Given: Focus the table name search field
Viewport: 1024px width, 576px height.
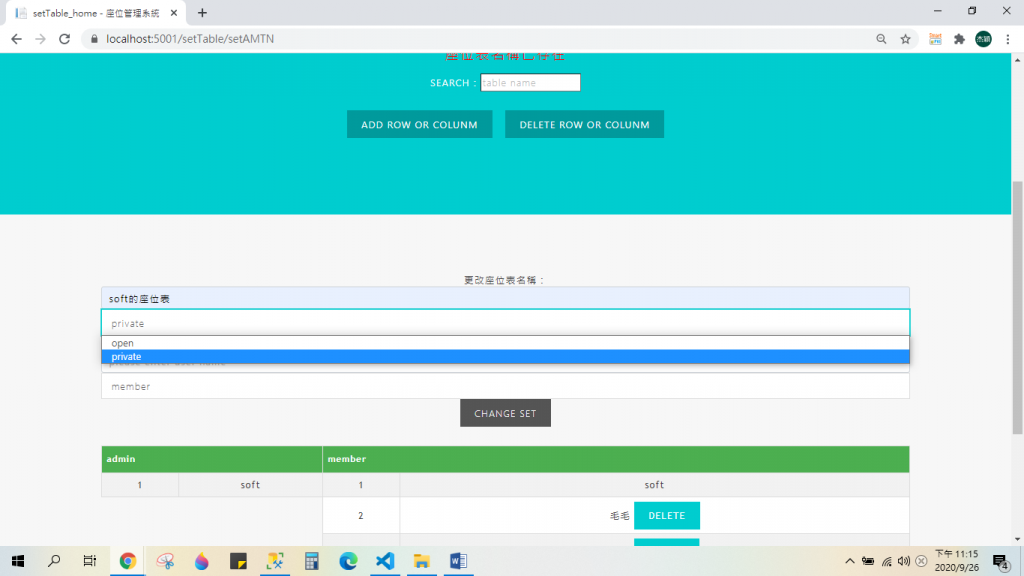Looking at the screenshot, I should coord(530,82).
